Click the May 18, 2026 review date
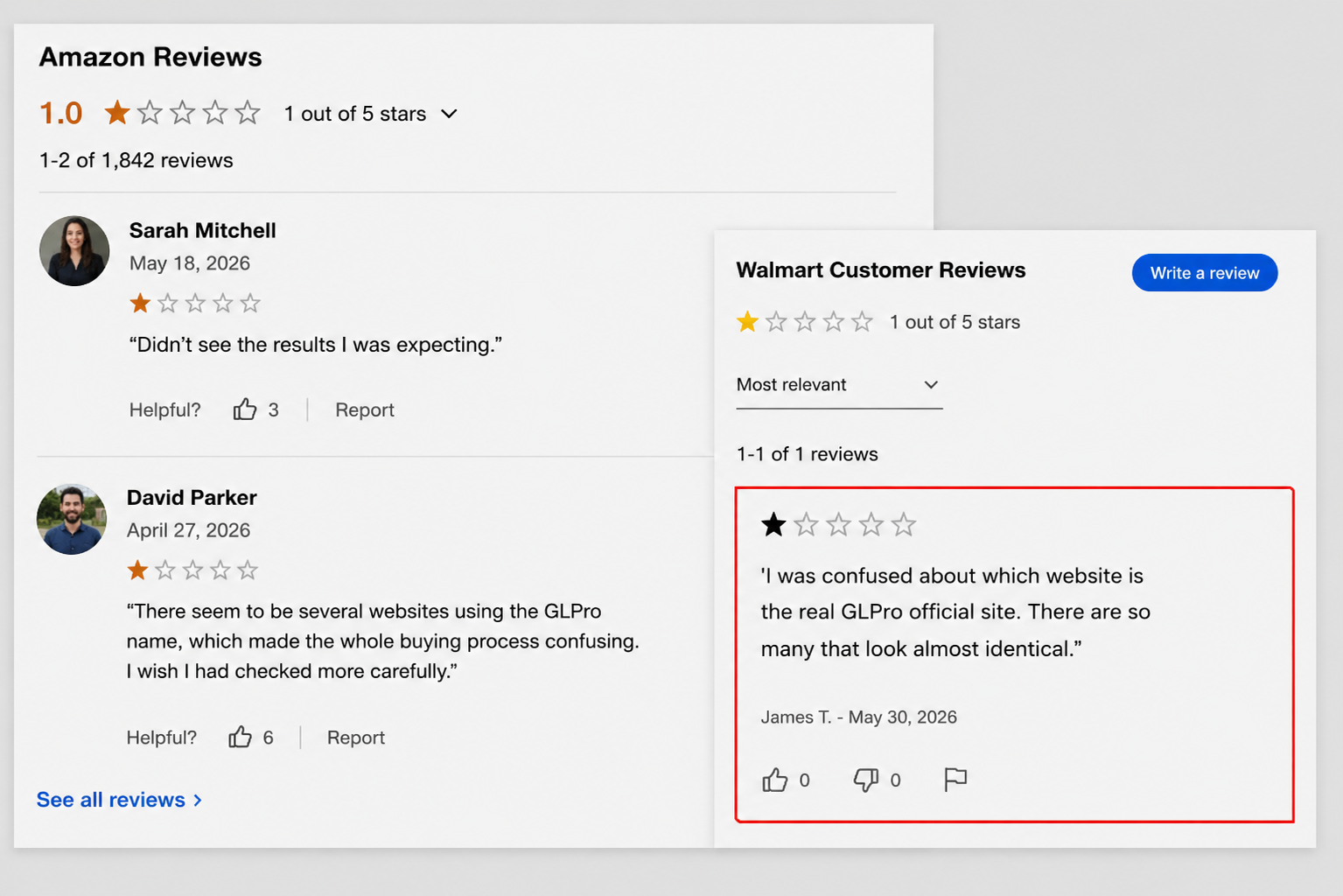1343x896 pixels. [x=190, y=263]
